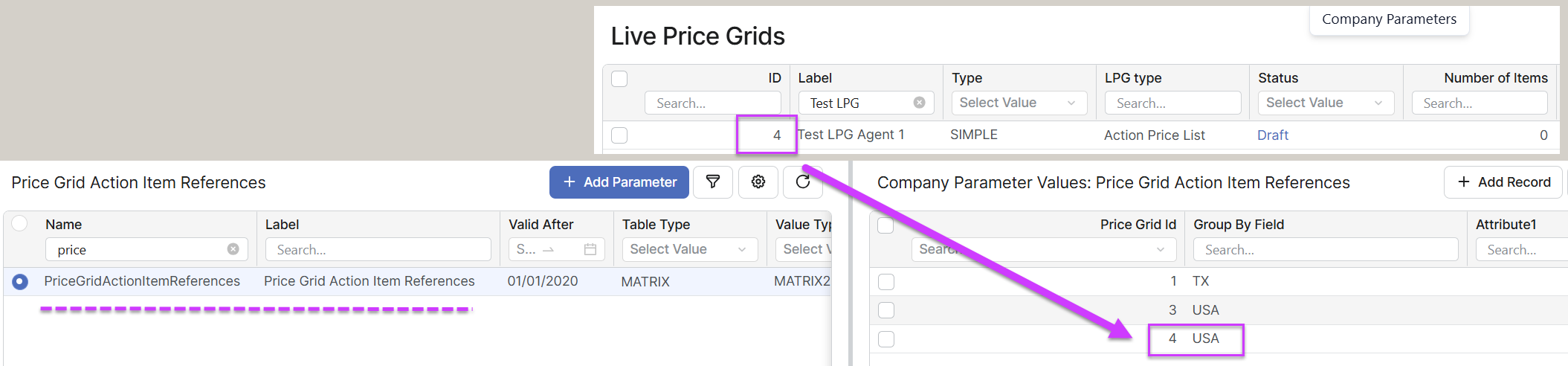Tick the checkbox for Price Grid Id 3
1568x366 pixels.
coord(886,310)
